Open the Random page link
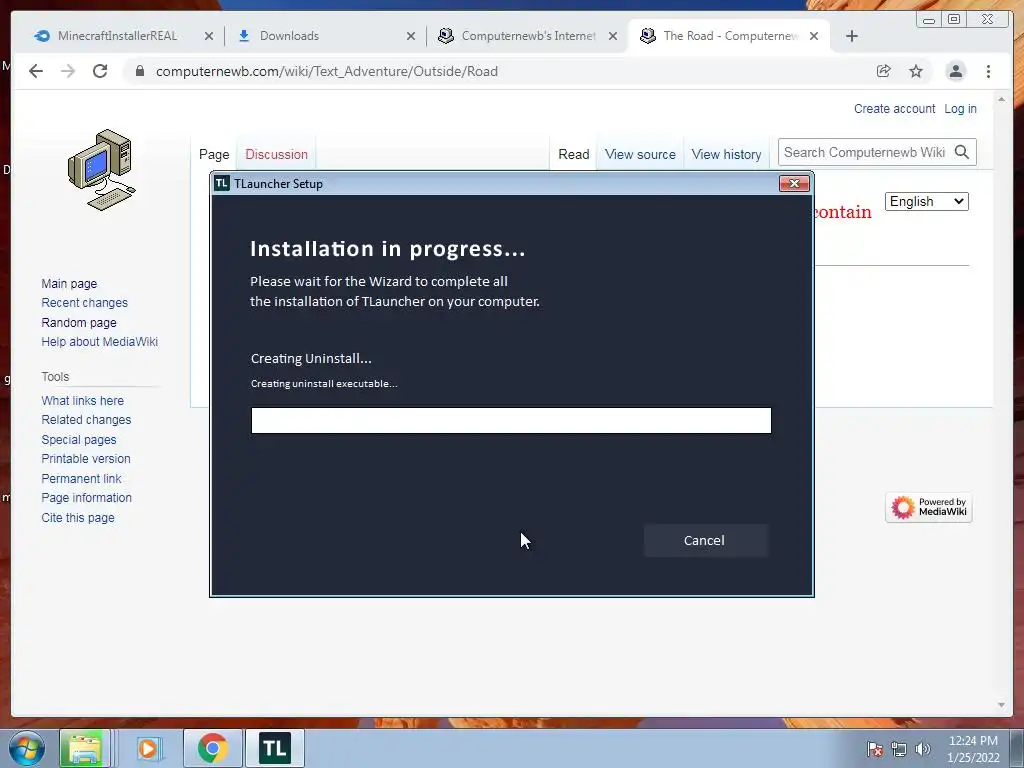Viewport: 1024px width, 768px height. (x=79, y=322)
